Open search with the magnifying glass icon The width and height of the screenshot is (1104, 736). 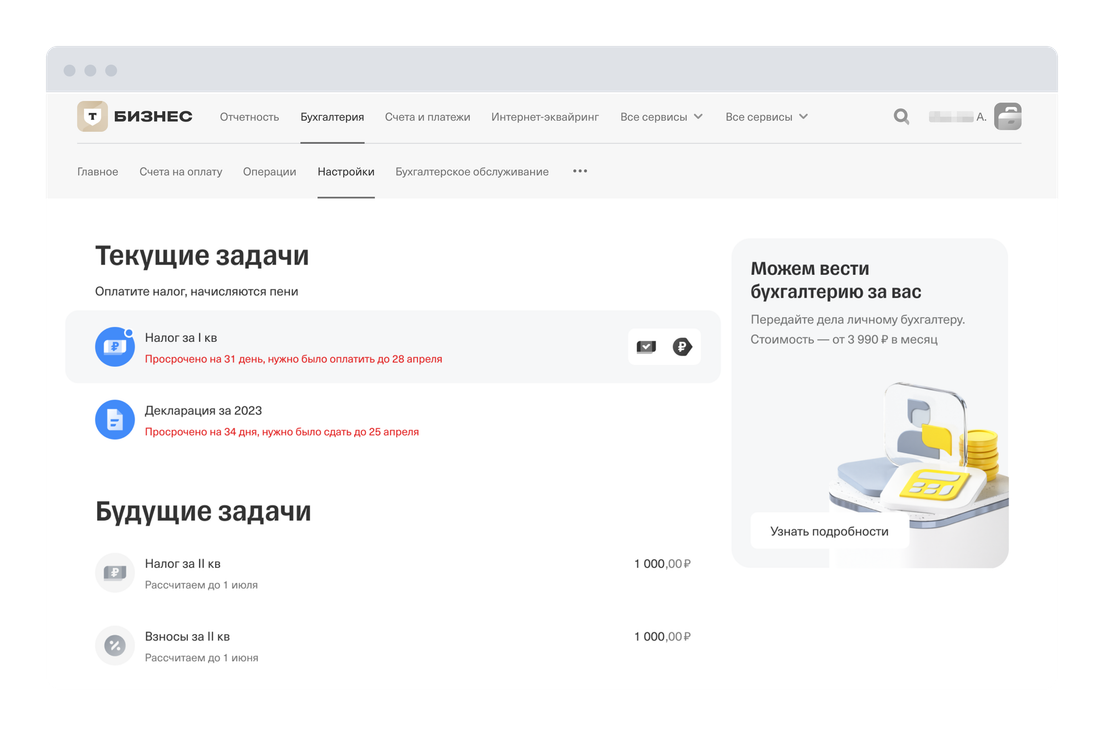[x=901, y=117]
